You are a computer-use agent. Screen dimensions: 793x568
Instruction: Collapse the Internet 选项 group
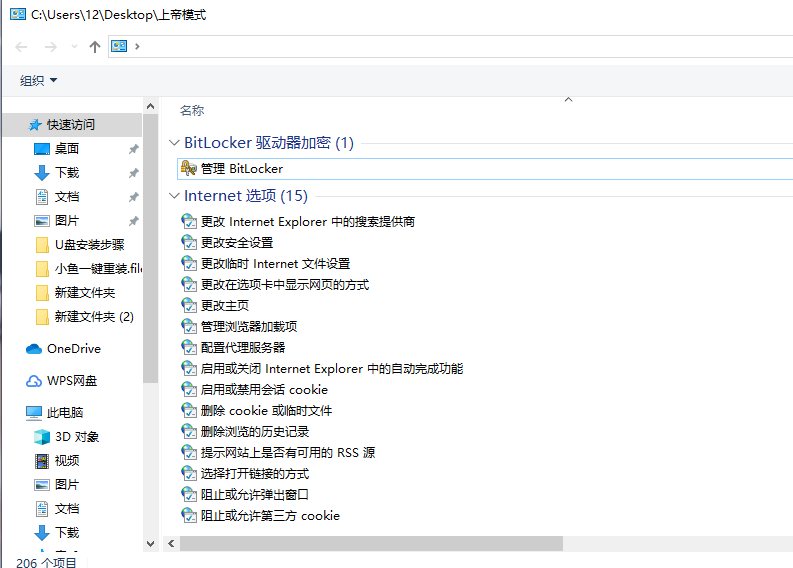tap(174, 196)
